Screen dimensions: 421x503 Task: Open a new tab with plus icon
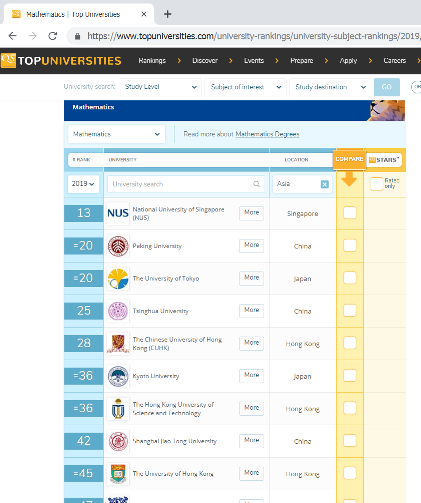pyautogui.click(x=167, y=14)
